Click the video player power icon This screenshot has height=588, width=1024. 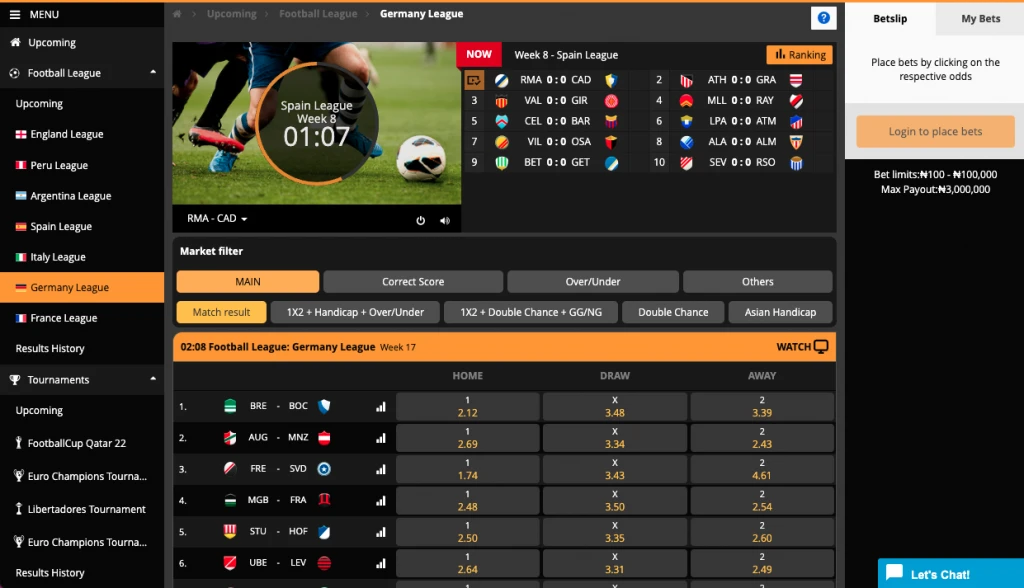pyautogui.click(x=421, y=221)
